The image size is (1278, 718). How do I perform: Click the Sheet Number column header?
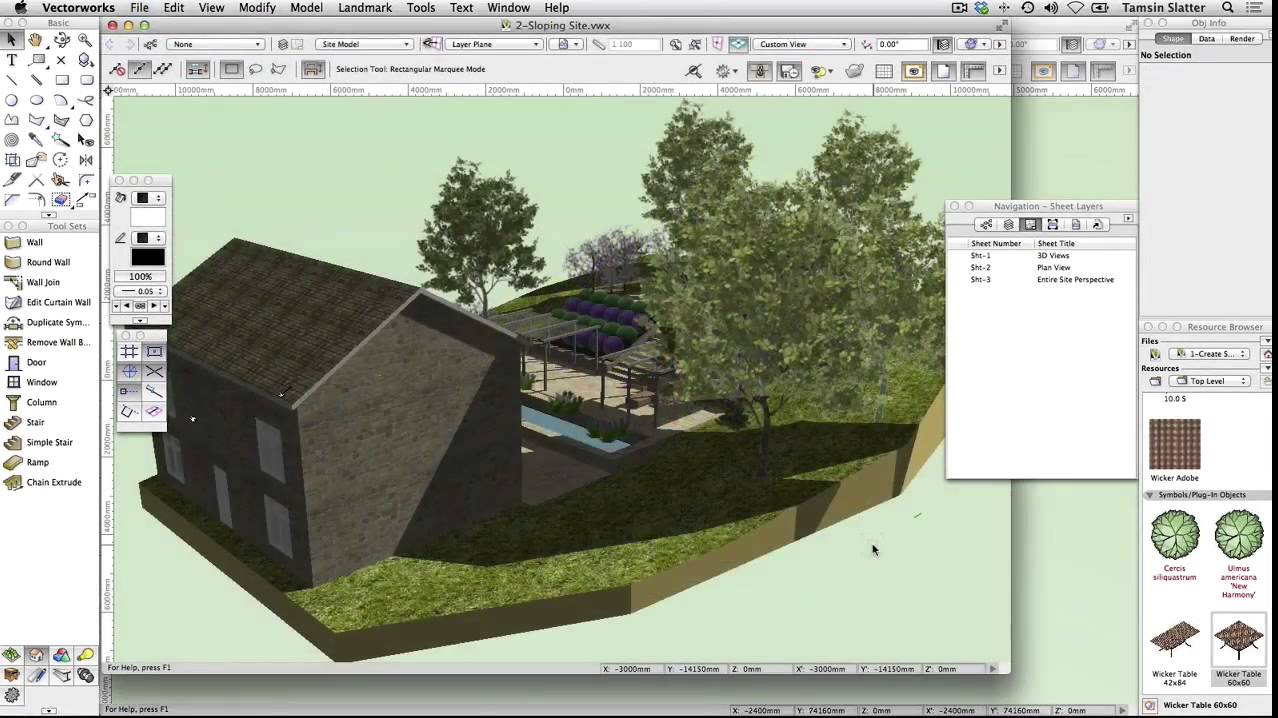[996, 243]
